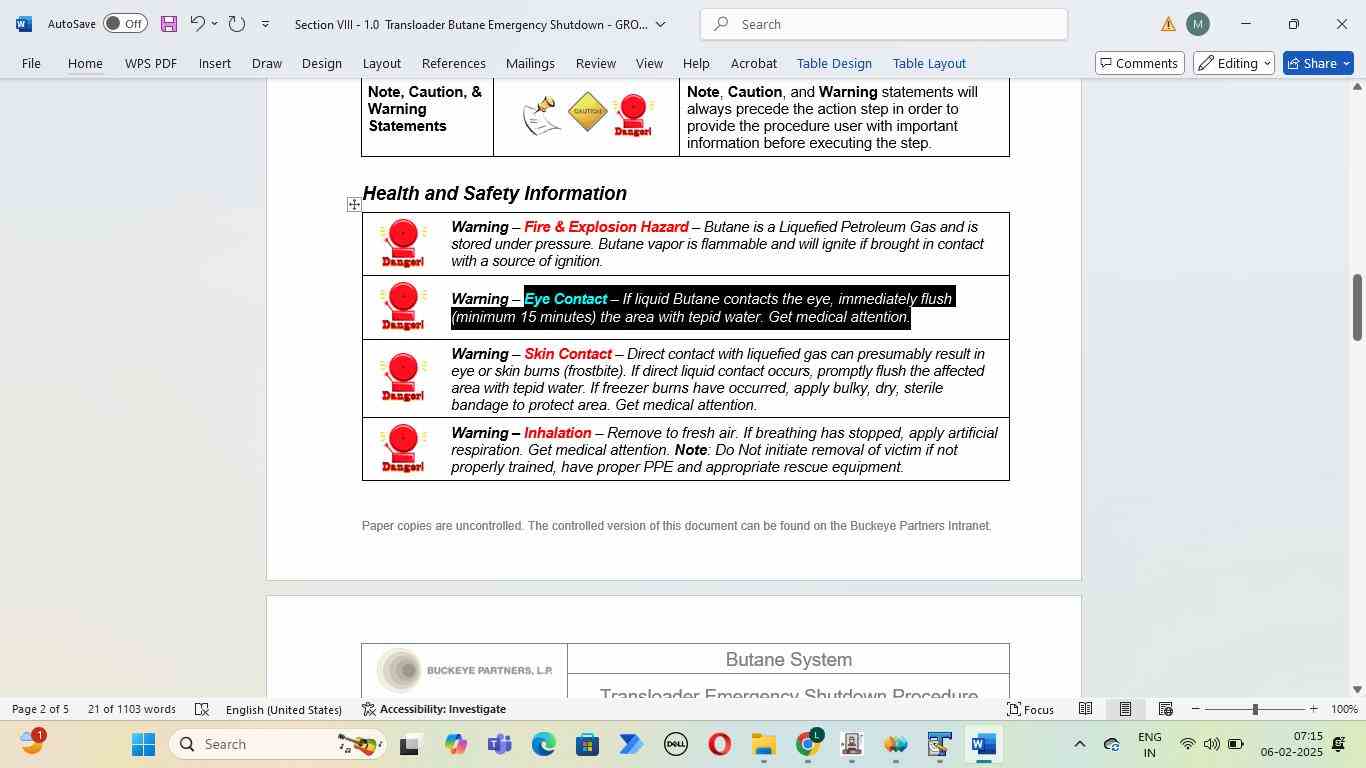
Task: Select Print Layout view icon
Action: pyautogui.click(x=1125, y=709)
